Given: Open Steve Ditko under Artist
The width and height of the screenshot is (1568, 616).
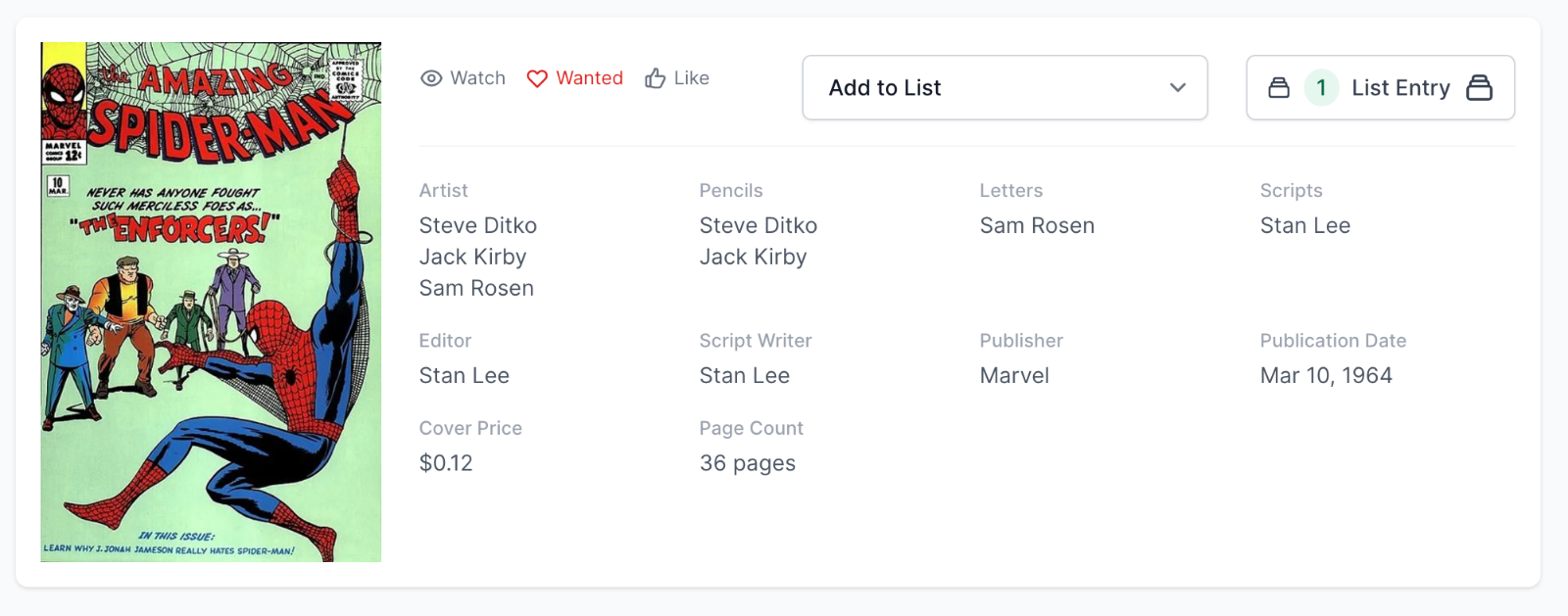Looking at the screenshot, I should (x=478, y=226).
